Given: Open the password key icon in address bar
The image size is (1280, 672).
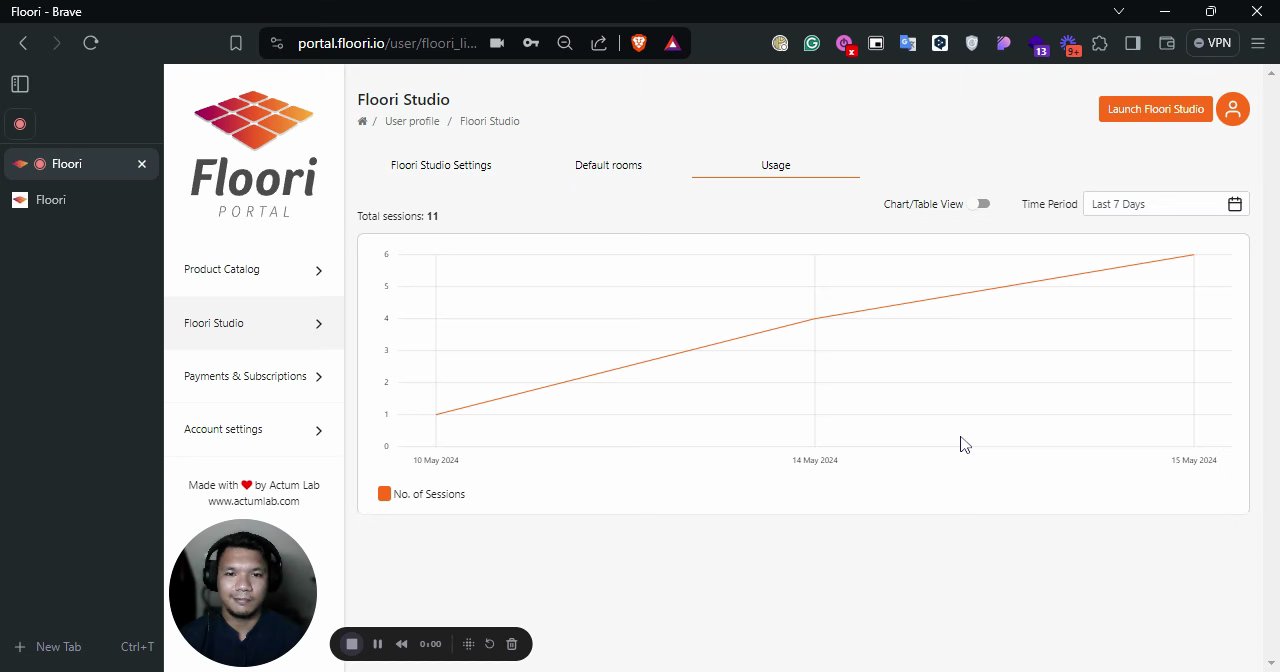Looking at the screenshot, I should pos(531,43).
